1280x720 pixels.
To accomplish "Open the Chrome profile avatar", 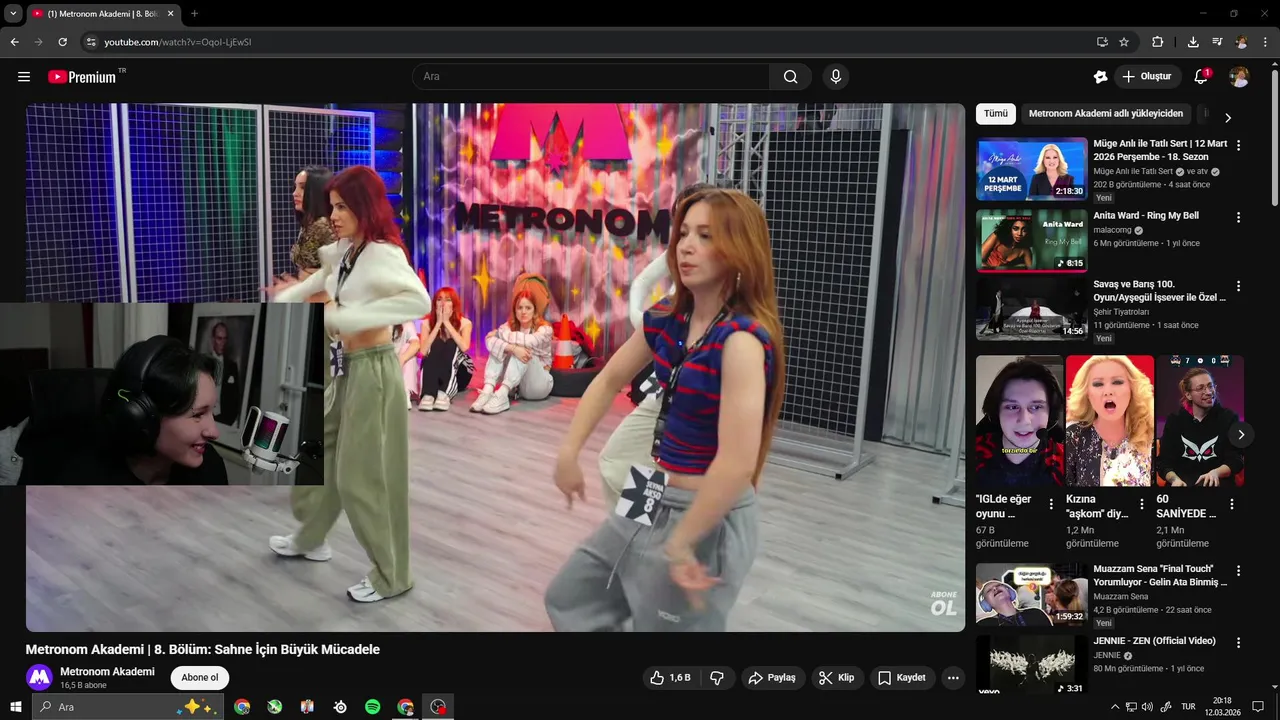I will (1241, 42).
